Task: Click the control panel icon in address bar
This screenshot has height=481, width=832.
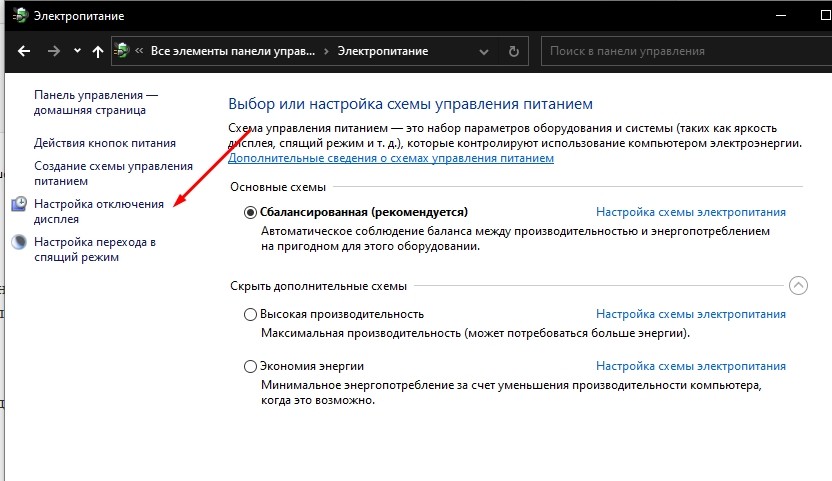Action: click(x=122, y=51)
